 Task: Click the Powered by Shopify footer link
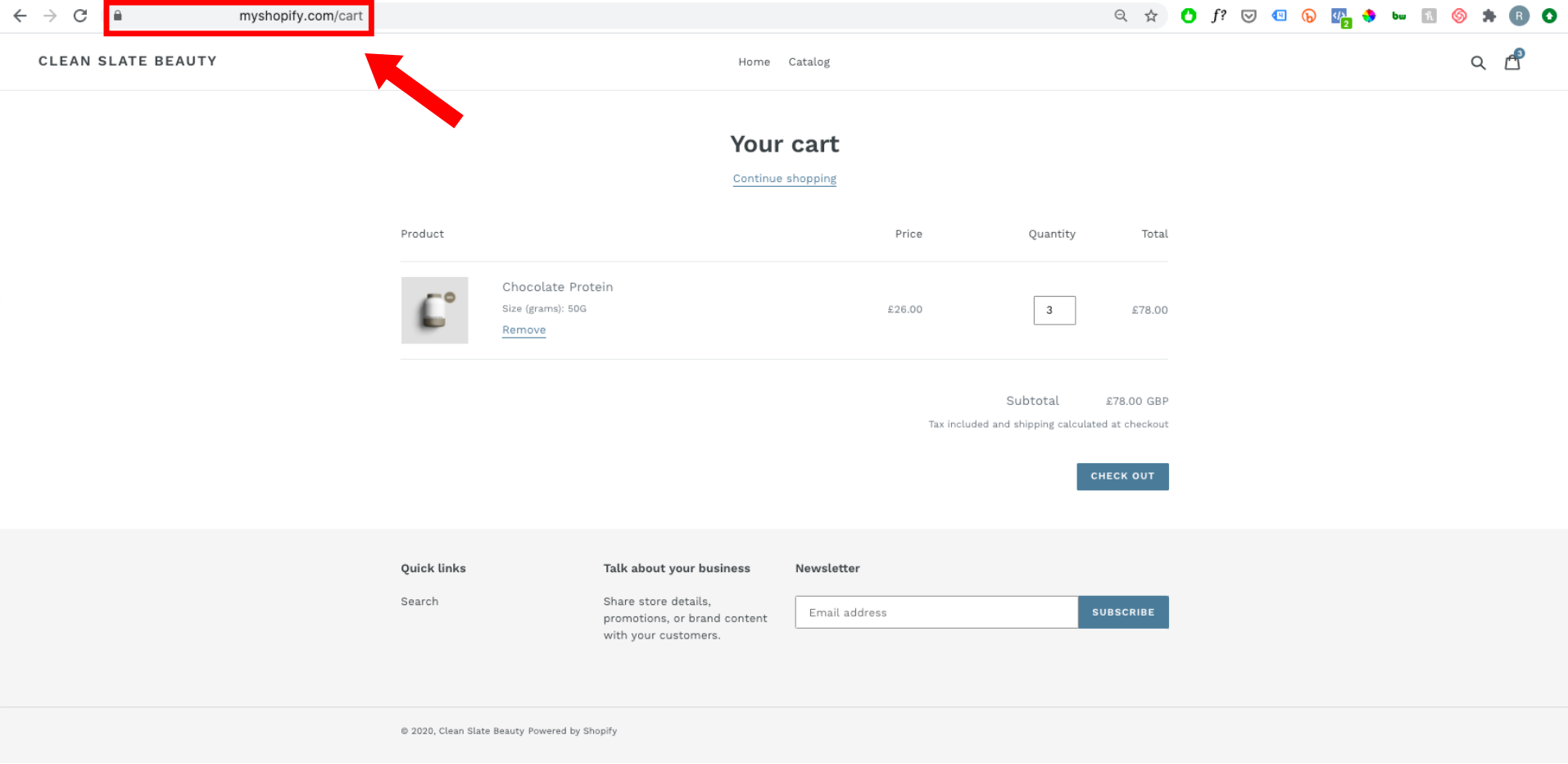[573, 730]
